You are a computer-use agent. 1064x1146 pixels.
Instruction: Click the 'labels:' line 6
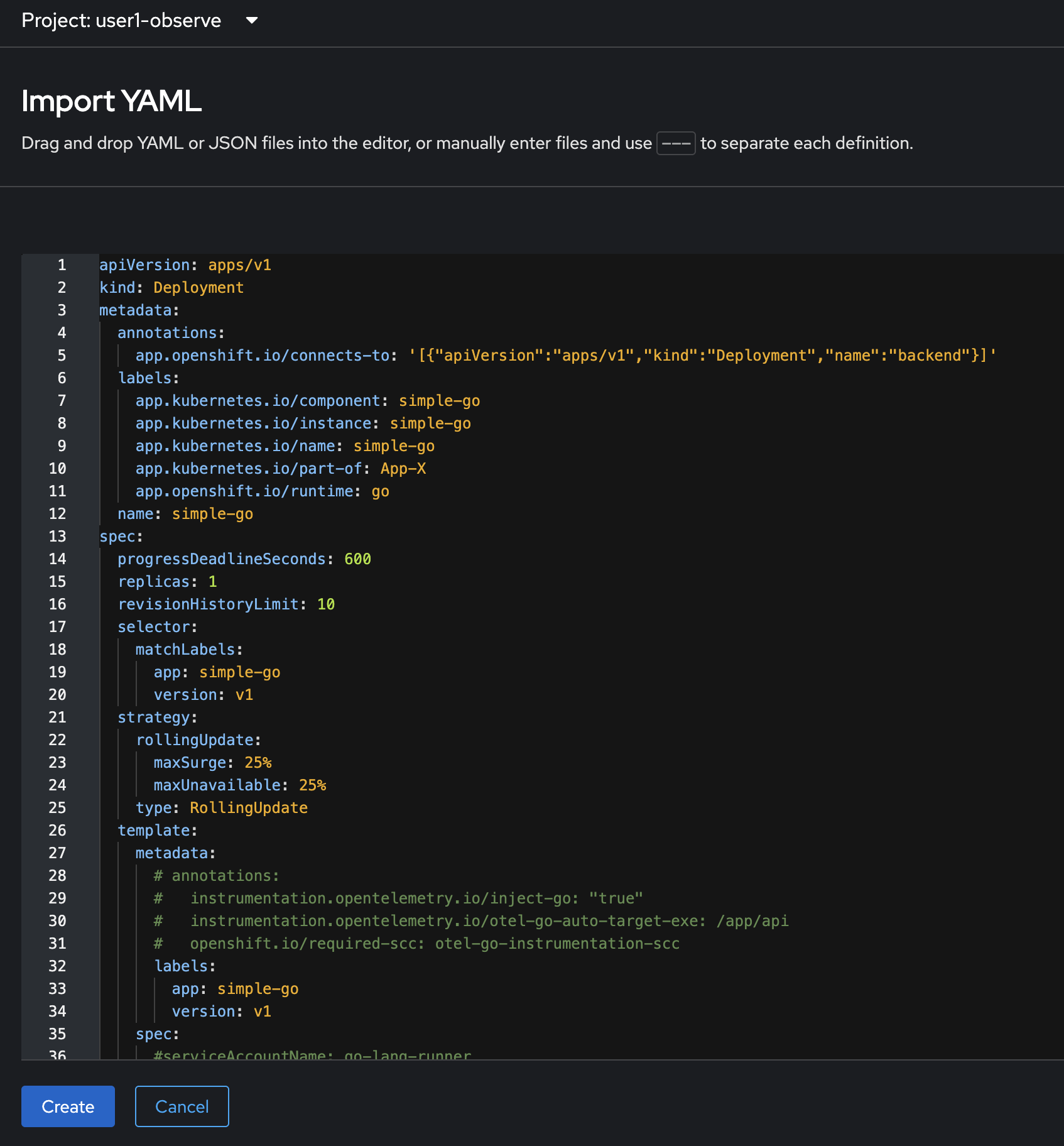(x=149, y=378)
